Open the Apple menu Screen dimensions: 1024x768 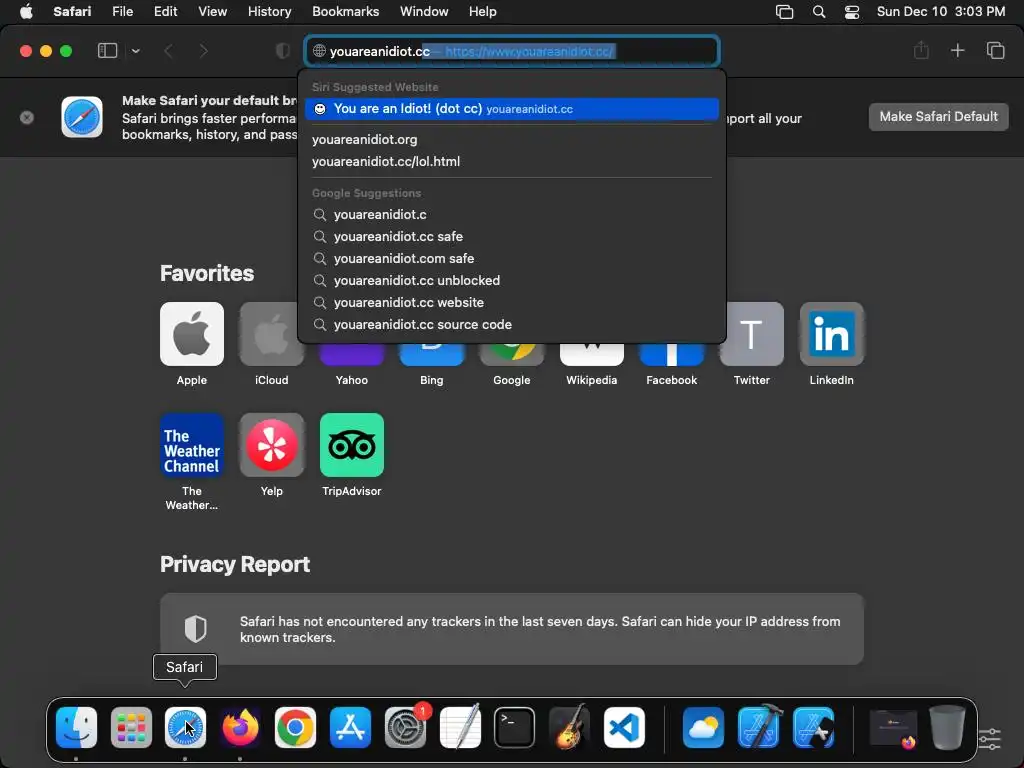click(26, 12)
